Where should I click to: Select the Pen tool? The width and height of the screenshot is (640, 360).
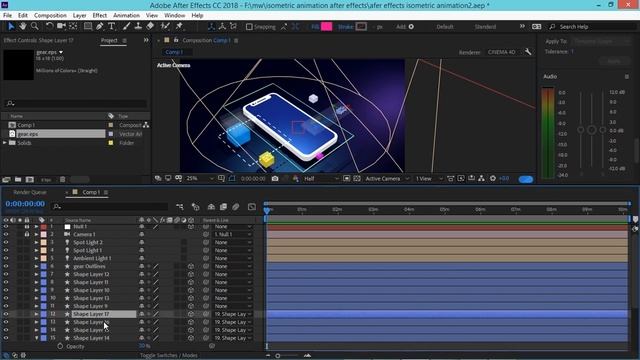tap(100, 27)
